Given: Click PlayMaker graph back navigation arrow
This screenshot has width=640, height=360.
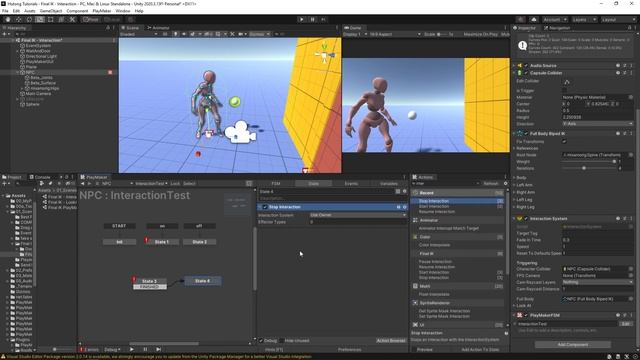Looking at the screenshot, I should pyautogui.click(x=82, y=184).
